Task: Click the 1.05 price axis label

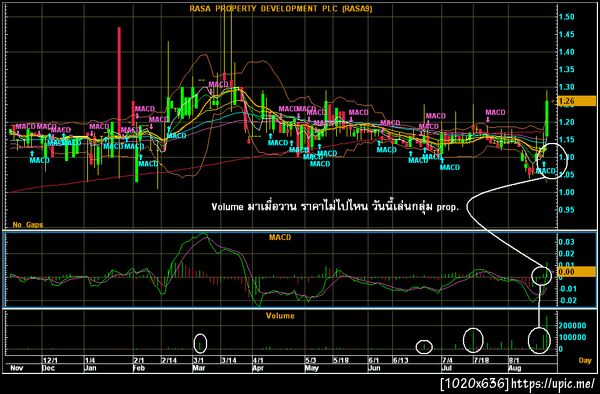Action: (566, 175)
